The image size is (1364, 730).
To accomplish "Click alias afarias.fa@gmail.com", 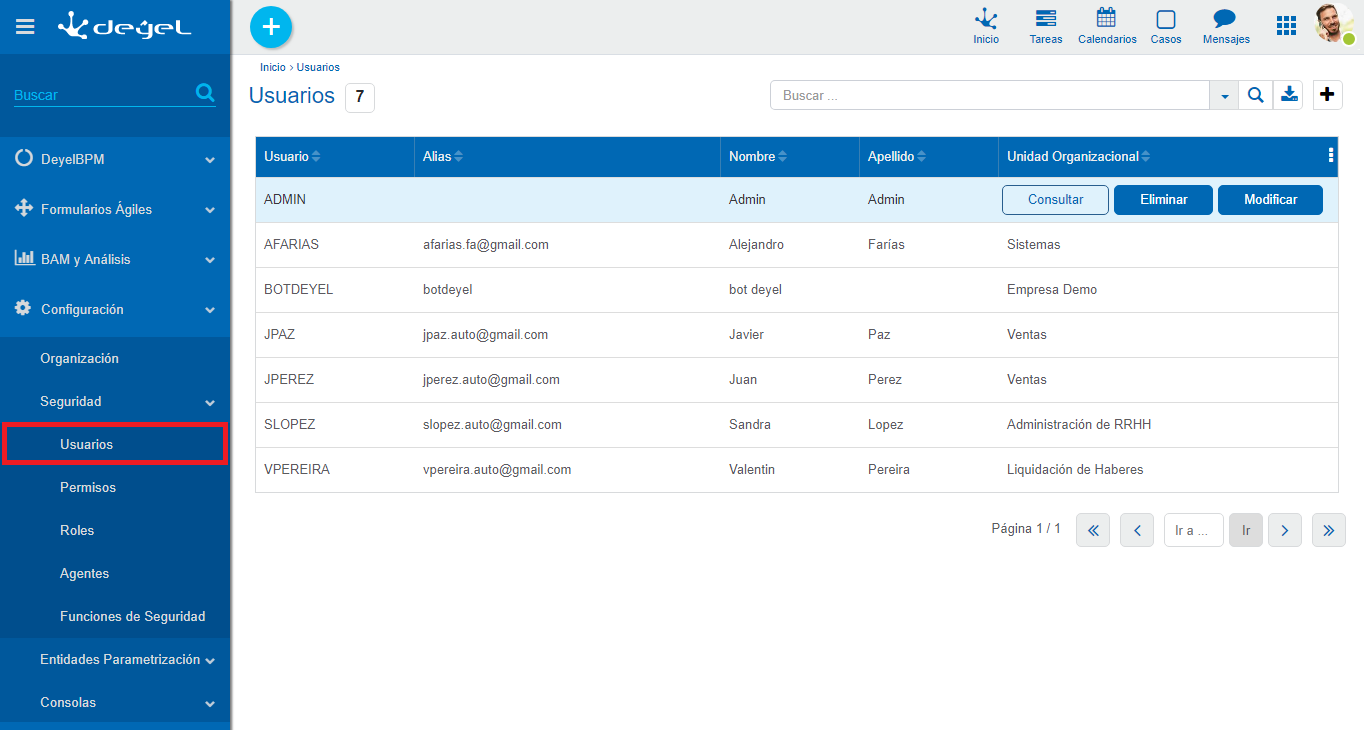I will [x=485, y=245].
